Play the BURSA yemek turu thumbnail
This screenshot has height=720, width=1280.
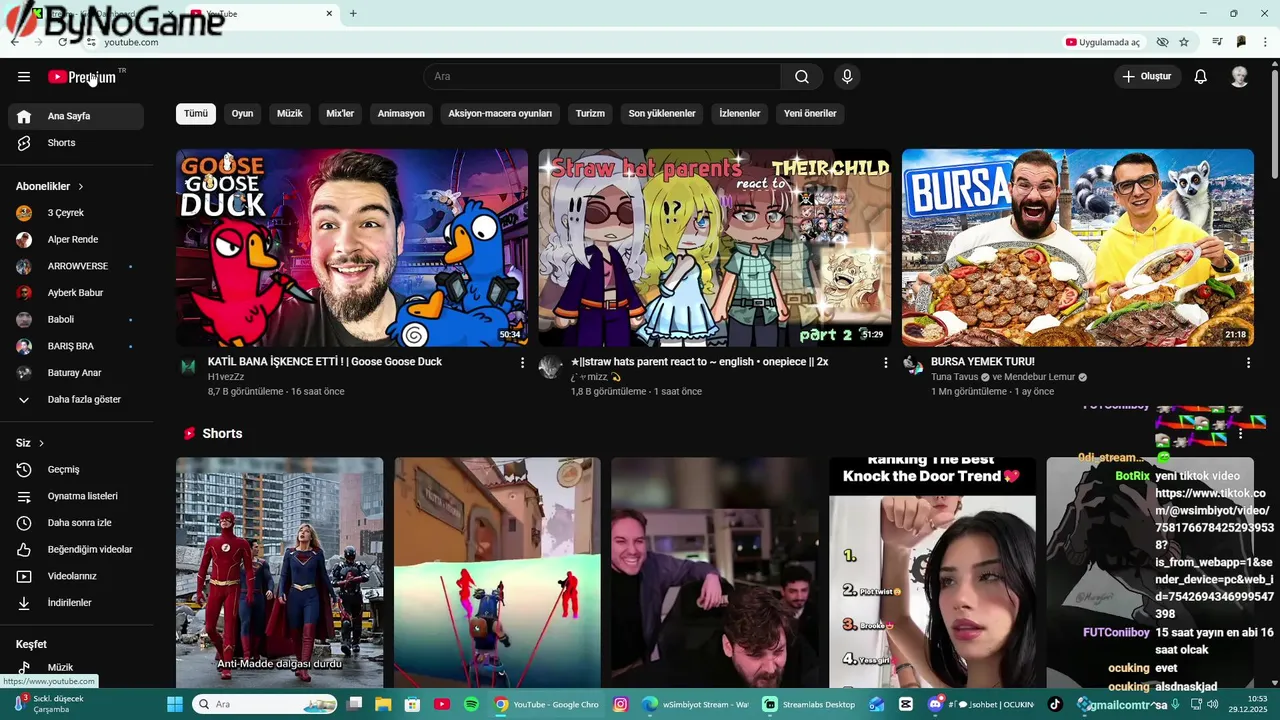coord(1078,248)
